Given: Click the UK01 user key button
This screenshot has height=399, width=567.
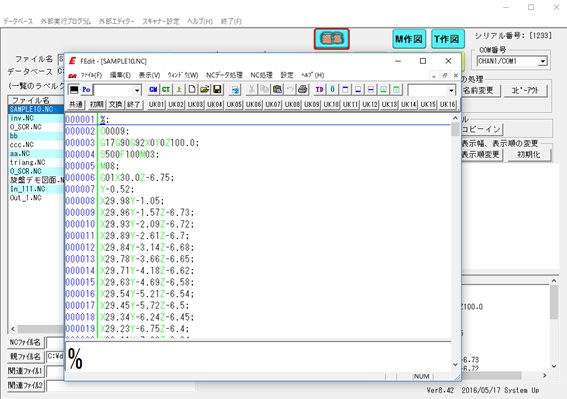Looking at the screenshot, I should (x=156, y=105).
